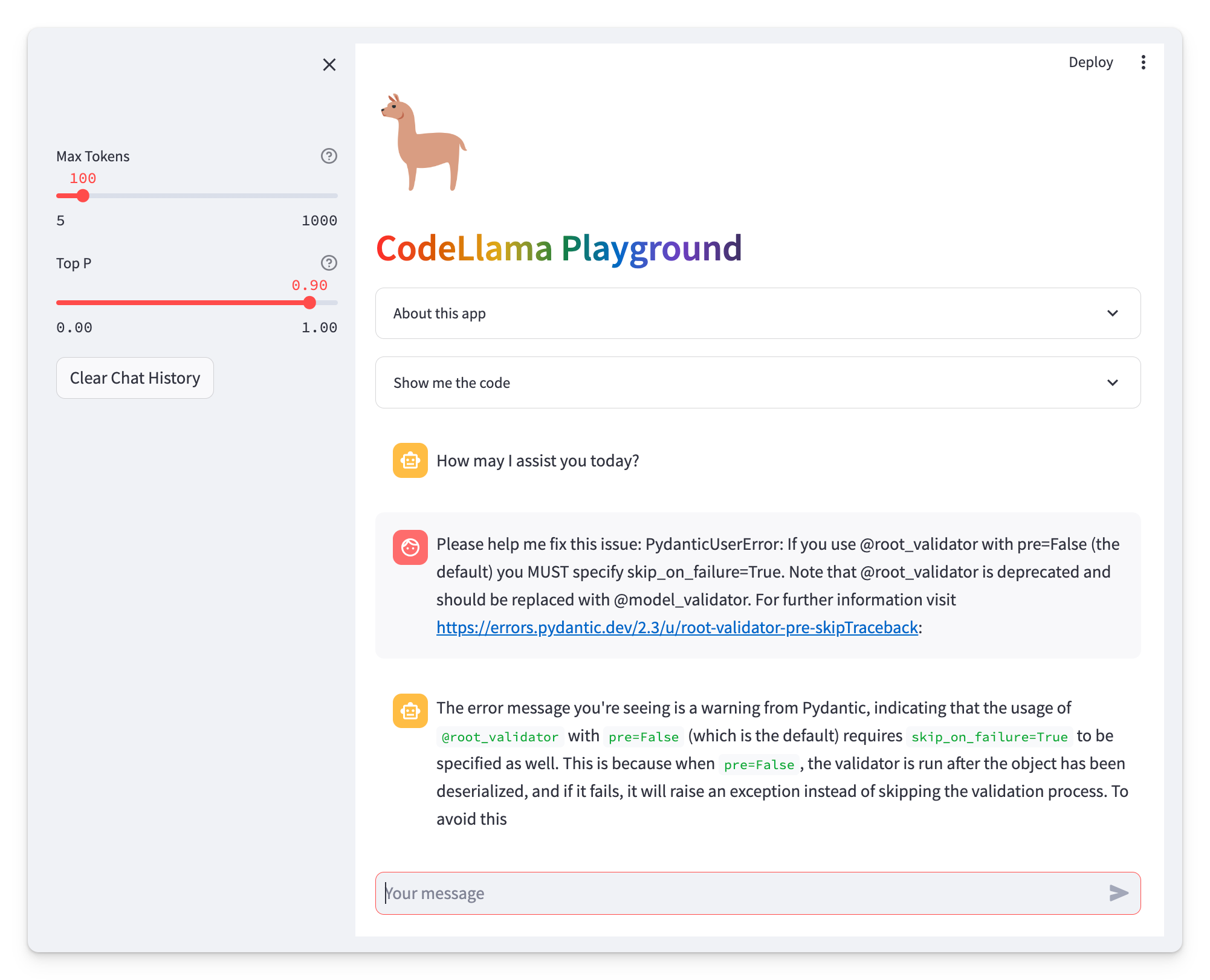Click the Deploy button
Image resolution: width=1210 pixels, height=980 pixels.
[x=1090, y=62]
